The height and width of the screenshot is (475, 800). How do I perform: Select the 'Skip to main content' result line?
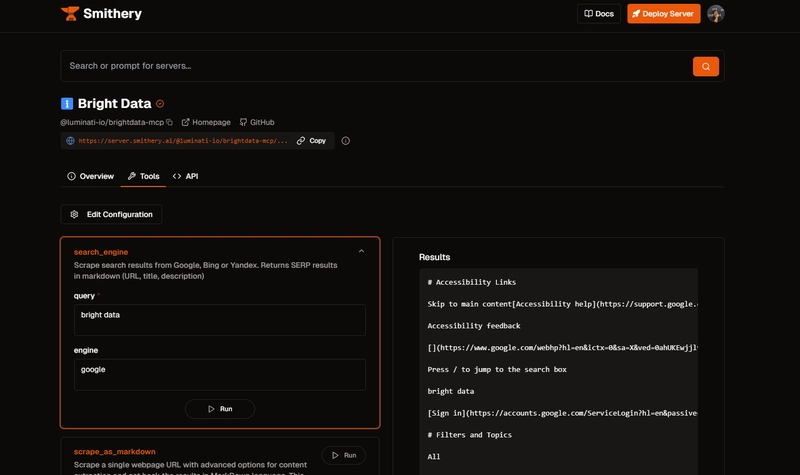[x=562, y=304]
